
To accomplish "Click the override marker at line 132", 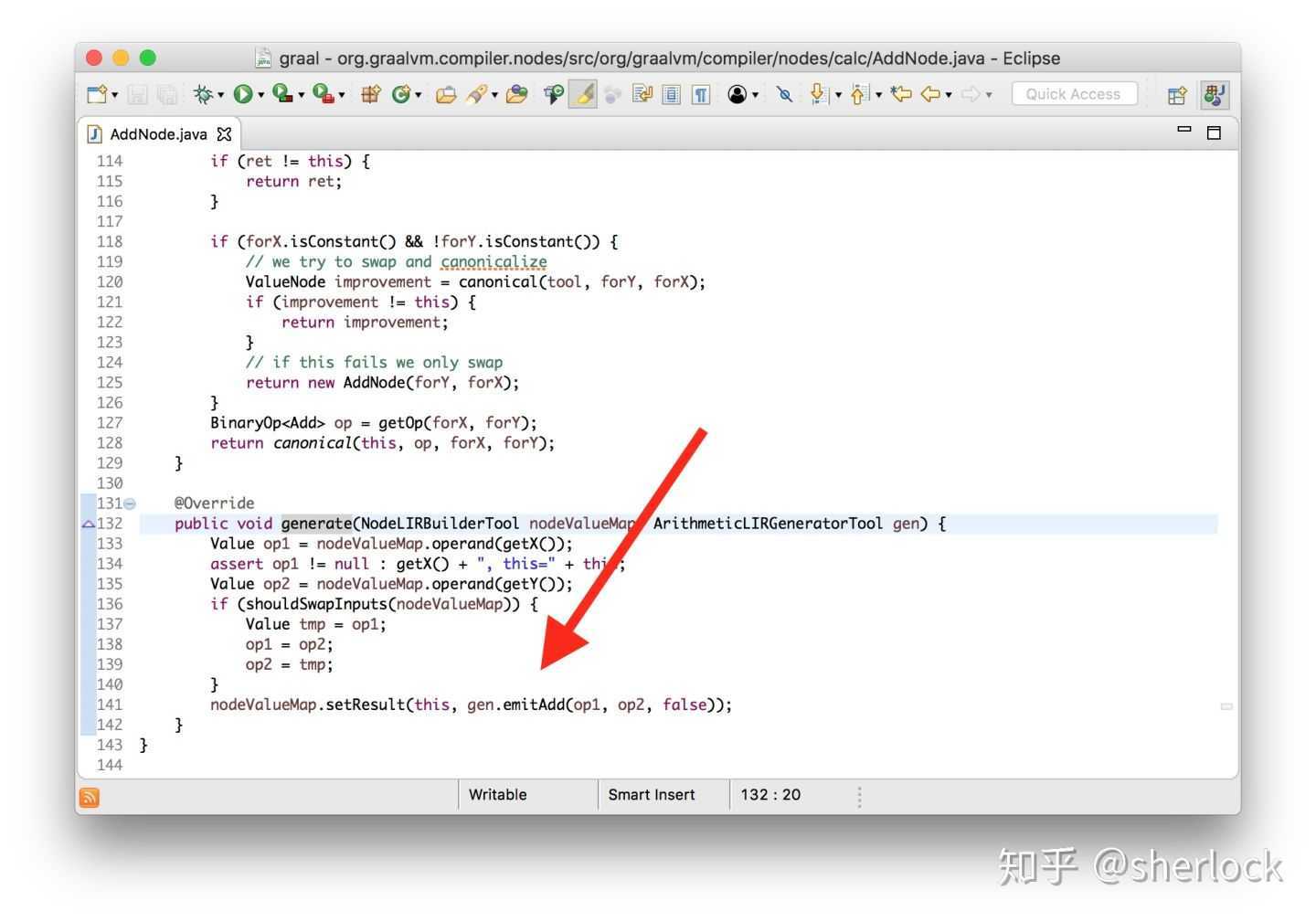I will pyautogui.click(x=88, y=524).
